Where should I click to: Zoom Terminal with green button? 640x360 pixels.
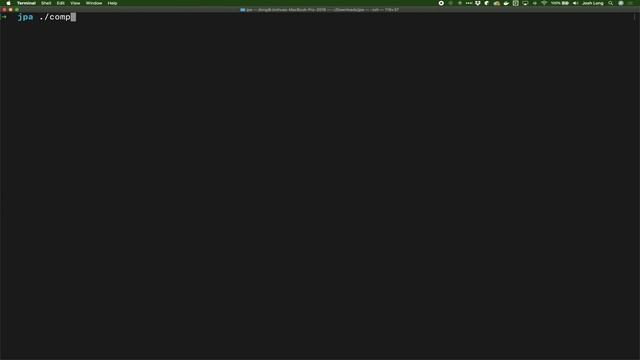(17, 9)
